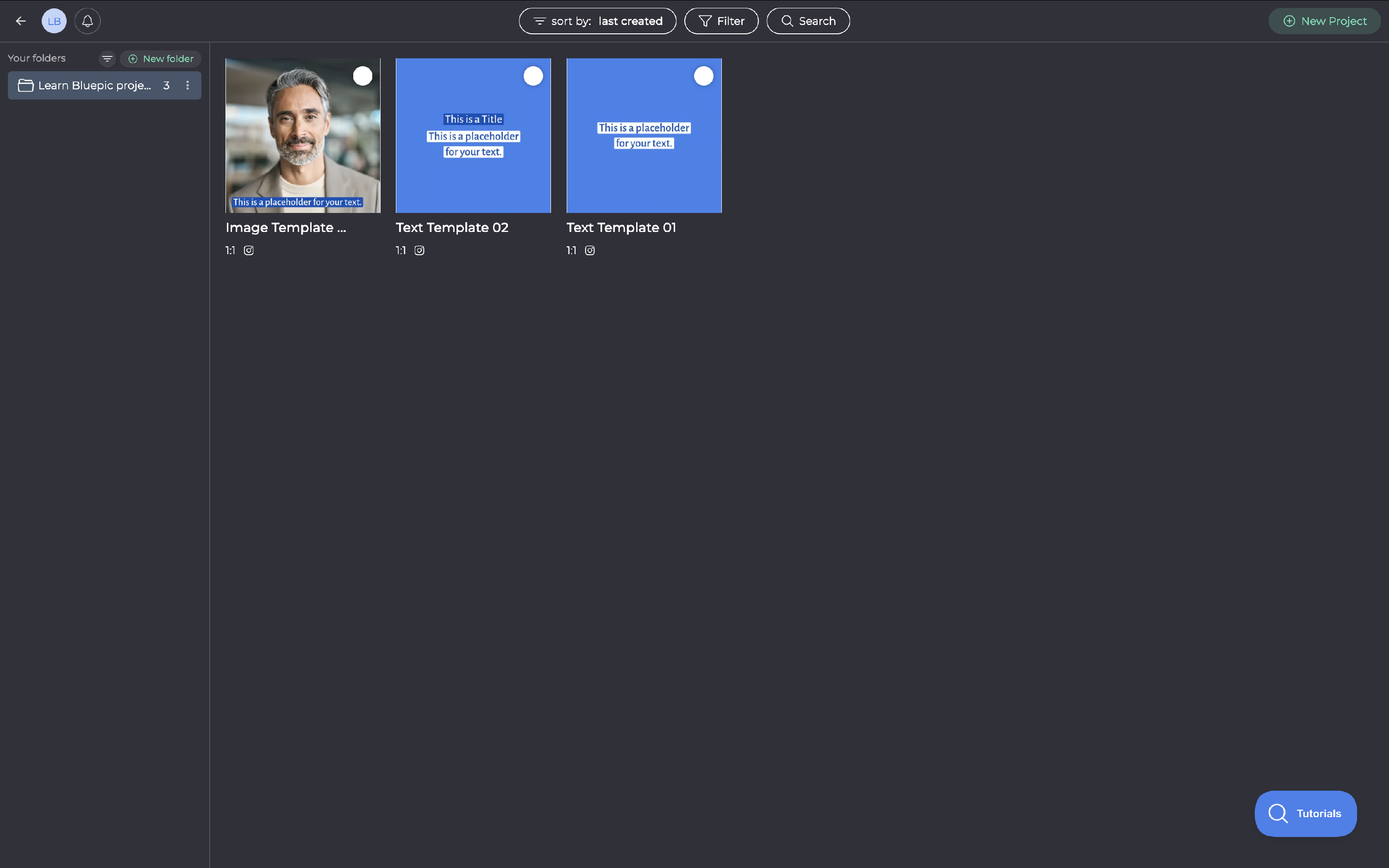Click Instagram icon under Image Template
This screenshot has width=1389, height=868.
point(249,250)
